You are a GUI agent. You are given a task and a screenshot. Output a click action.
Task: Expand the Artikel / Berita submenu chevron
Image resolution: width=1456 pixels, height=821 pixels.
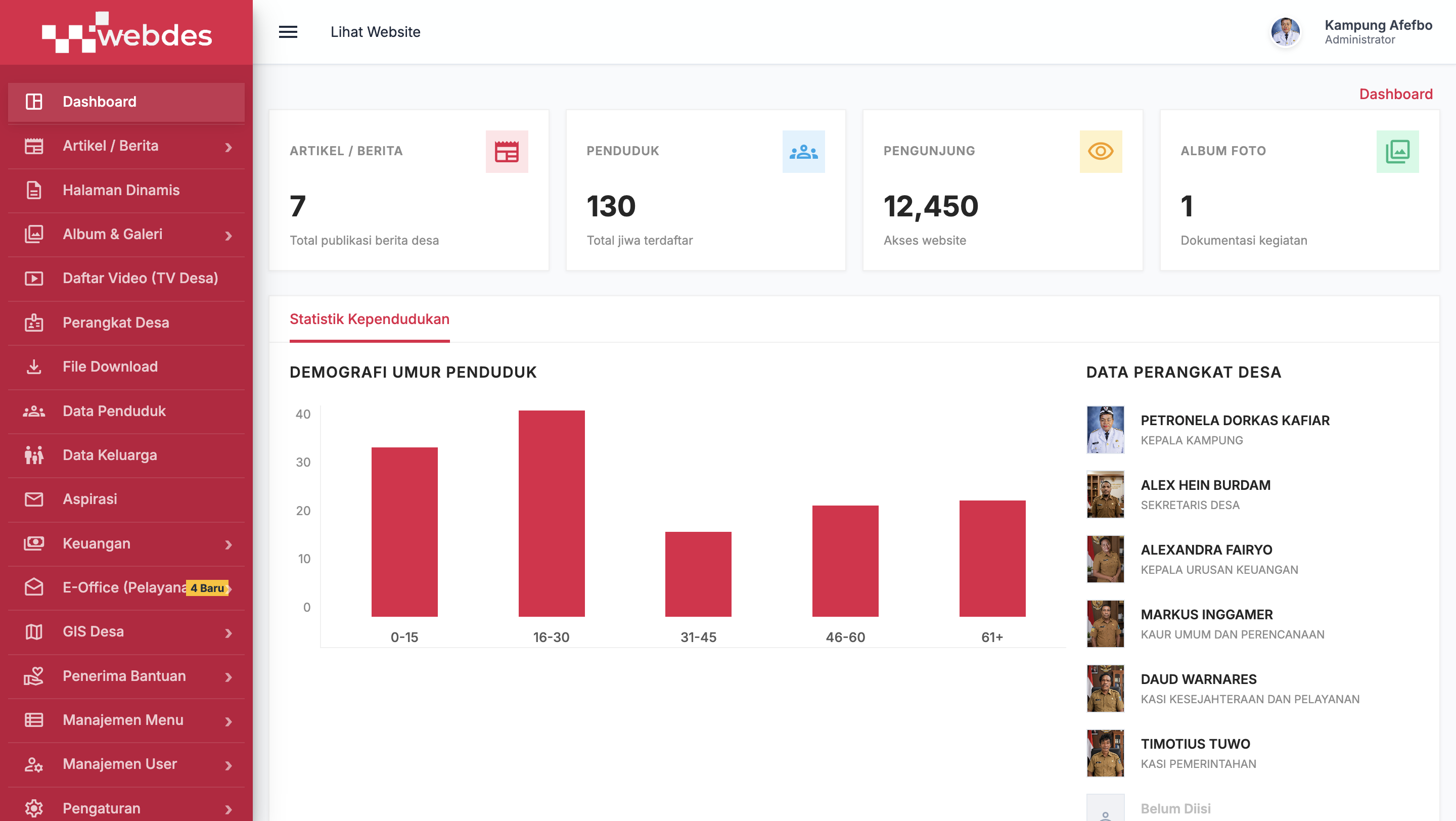(x=229, y=148)
